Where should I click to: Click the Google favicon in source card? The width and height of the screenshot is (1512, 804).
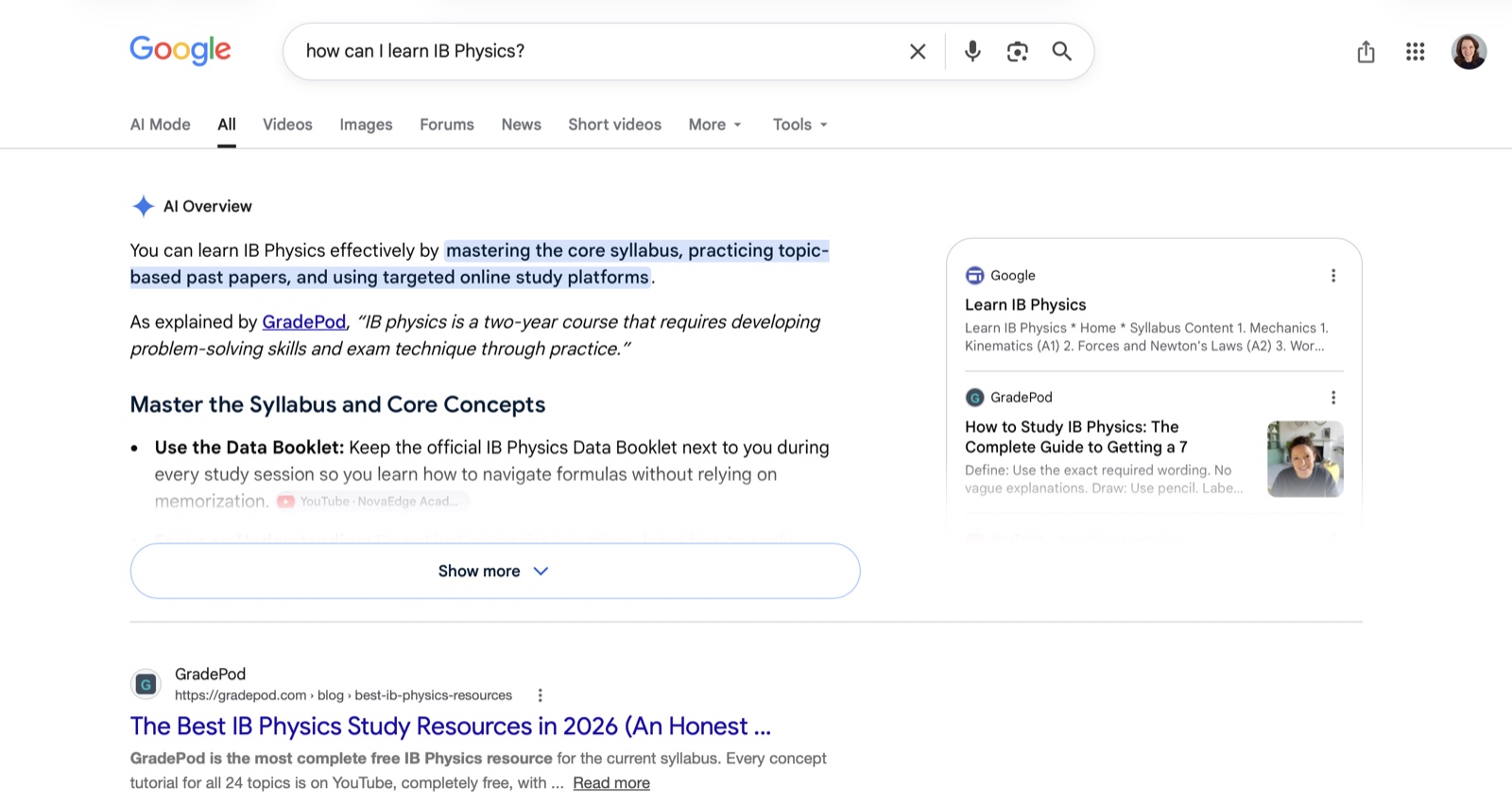[x=974, y=276]
